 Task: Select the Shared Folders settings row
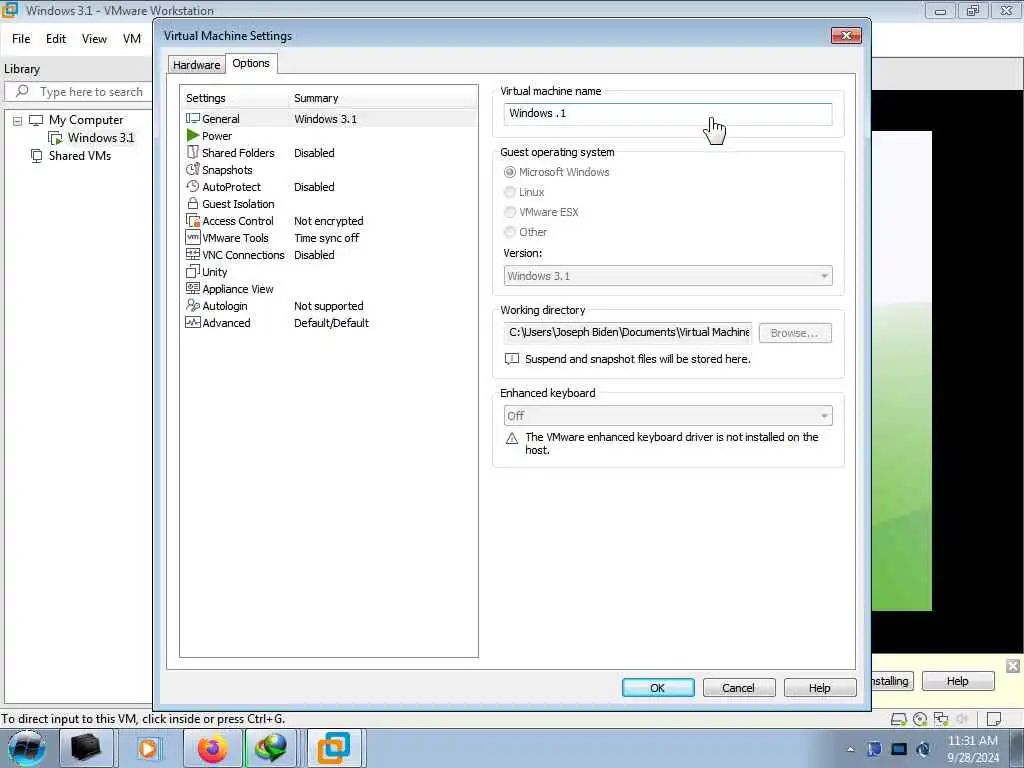pyautogui.click(x=330, y=152)
